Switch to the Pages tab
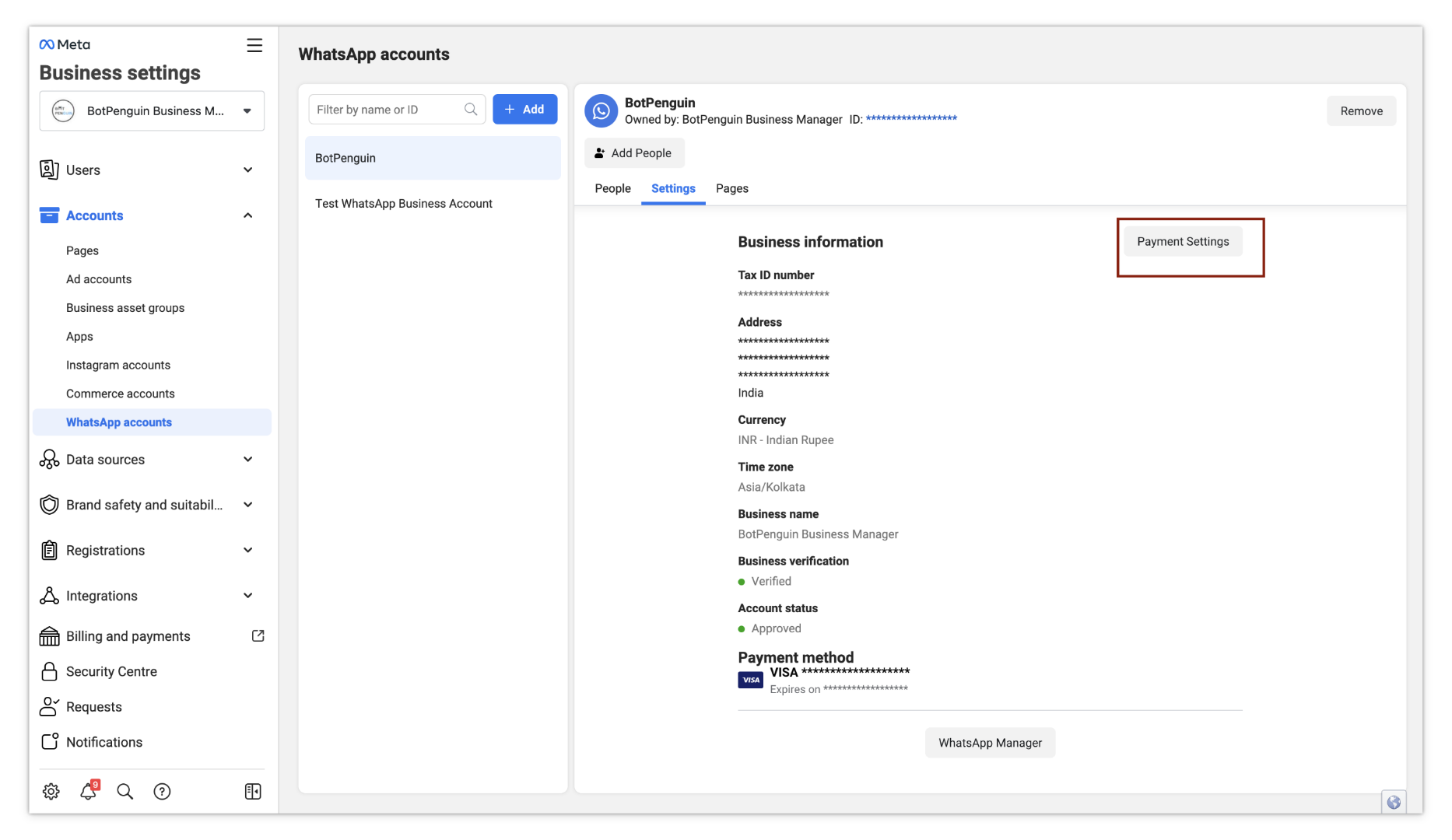Screen dimensions: 1452x840 point(731,188)
